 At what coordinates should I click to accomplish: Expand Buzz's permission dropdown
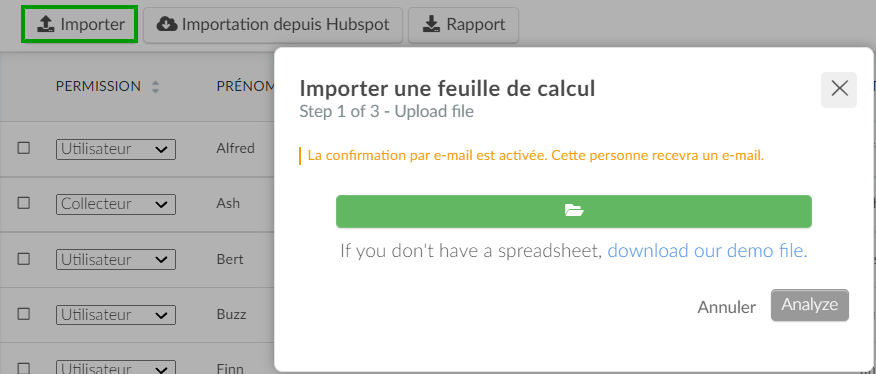point(116,315)
